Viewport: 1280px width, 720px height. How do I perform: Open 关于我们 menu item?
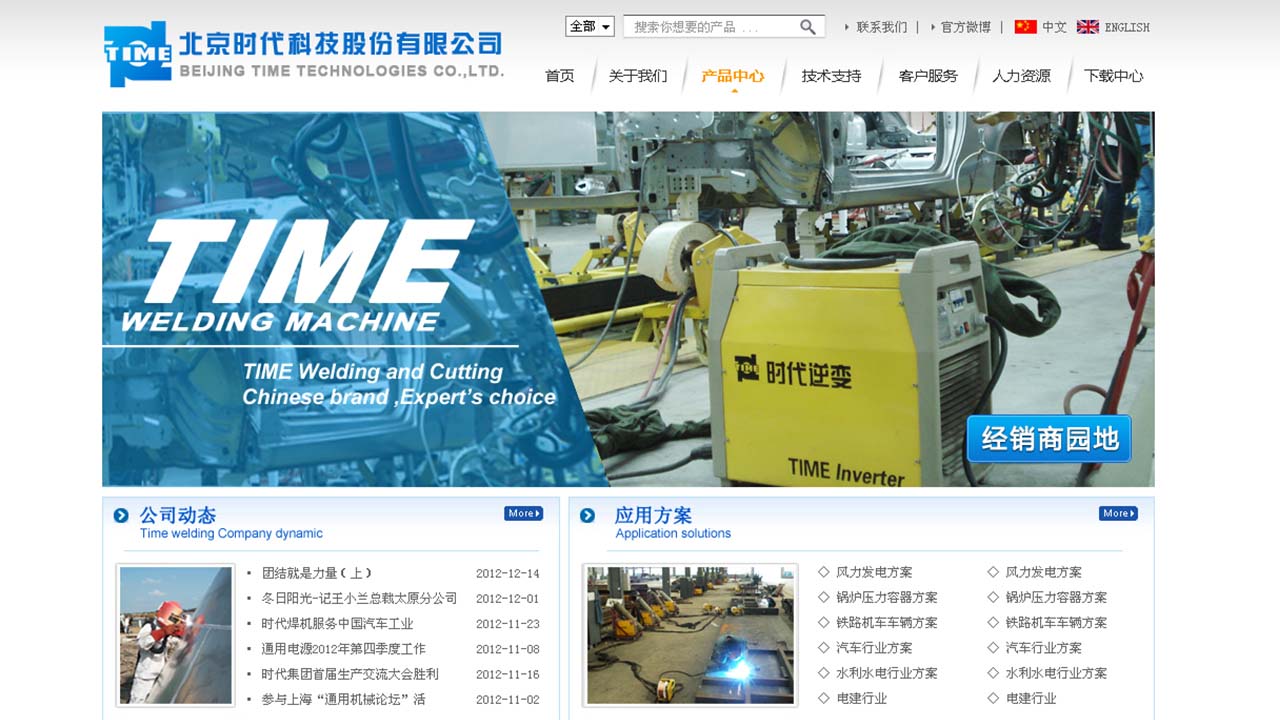pos(638,76)
